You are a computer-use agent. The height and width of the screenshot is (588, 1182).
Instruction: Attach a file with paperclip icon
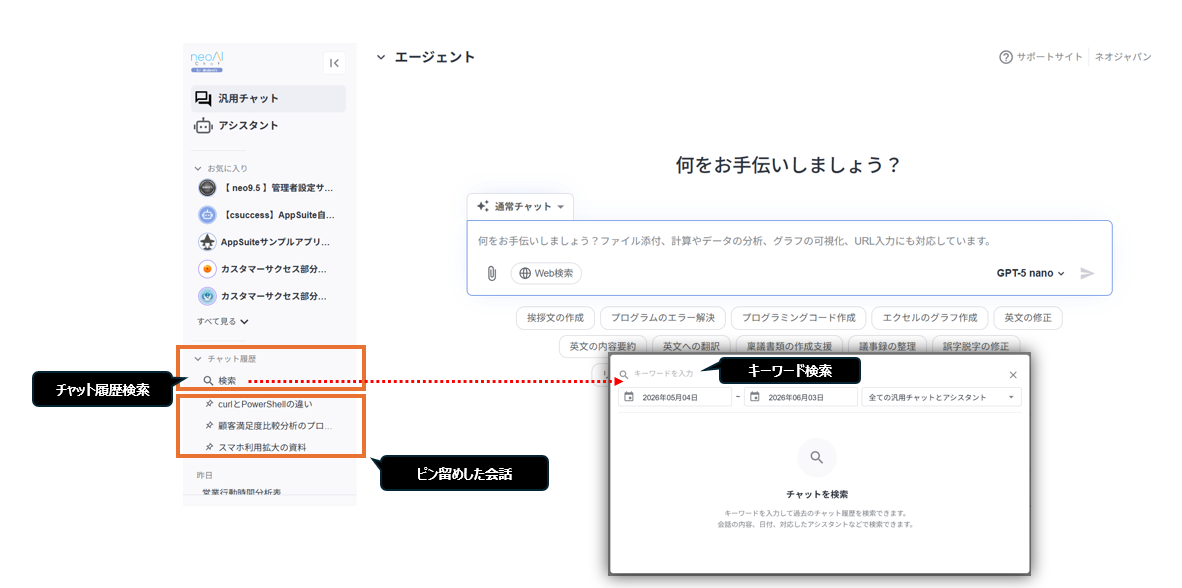coord(491,273)
